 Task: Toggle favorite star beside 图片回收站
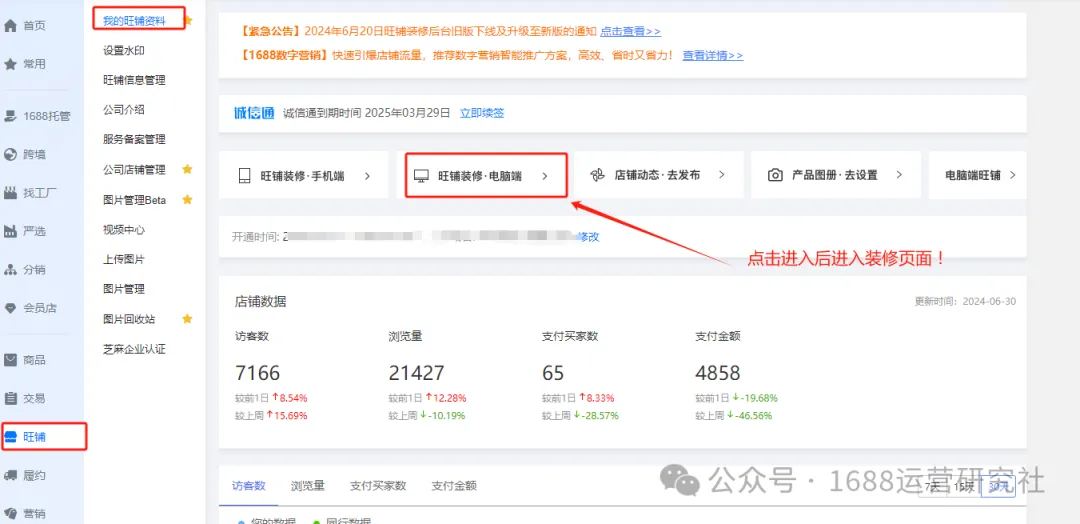[x=187, y=319]
